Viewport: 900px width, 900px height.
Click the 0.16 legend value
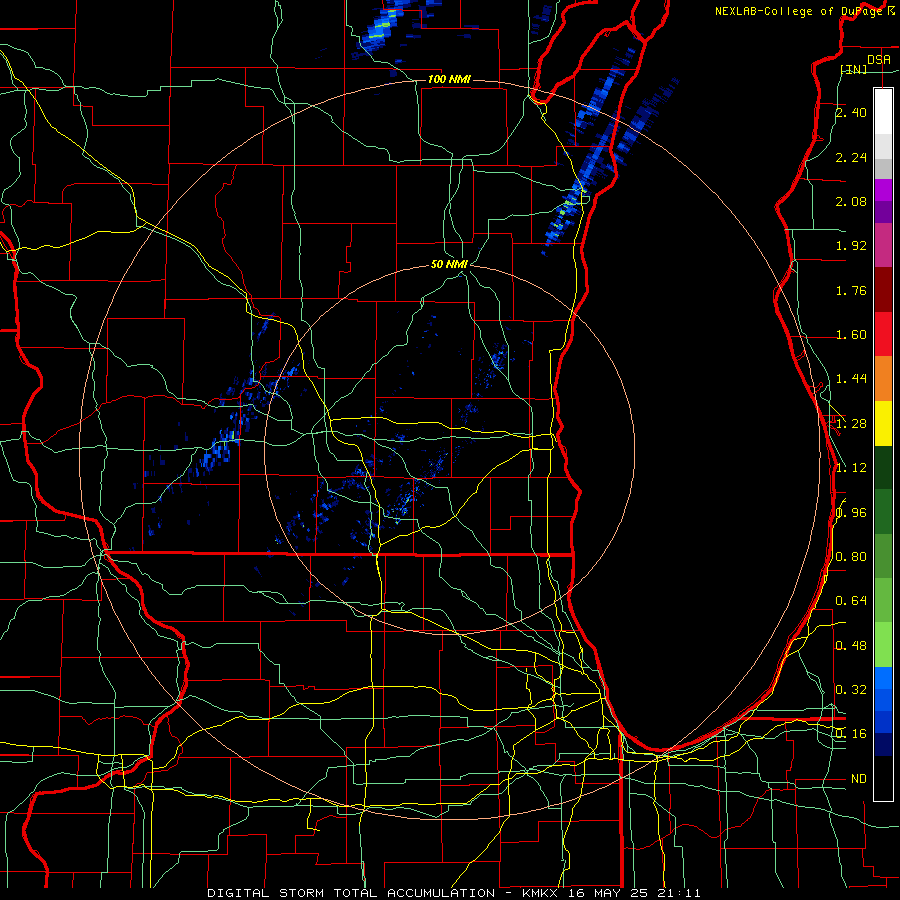coord(851,734)
